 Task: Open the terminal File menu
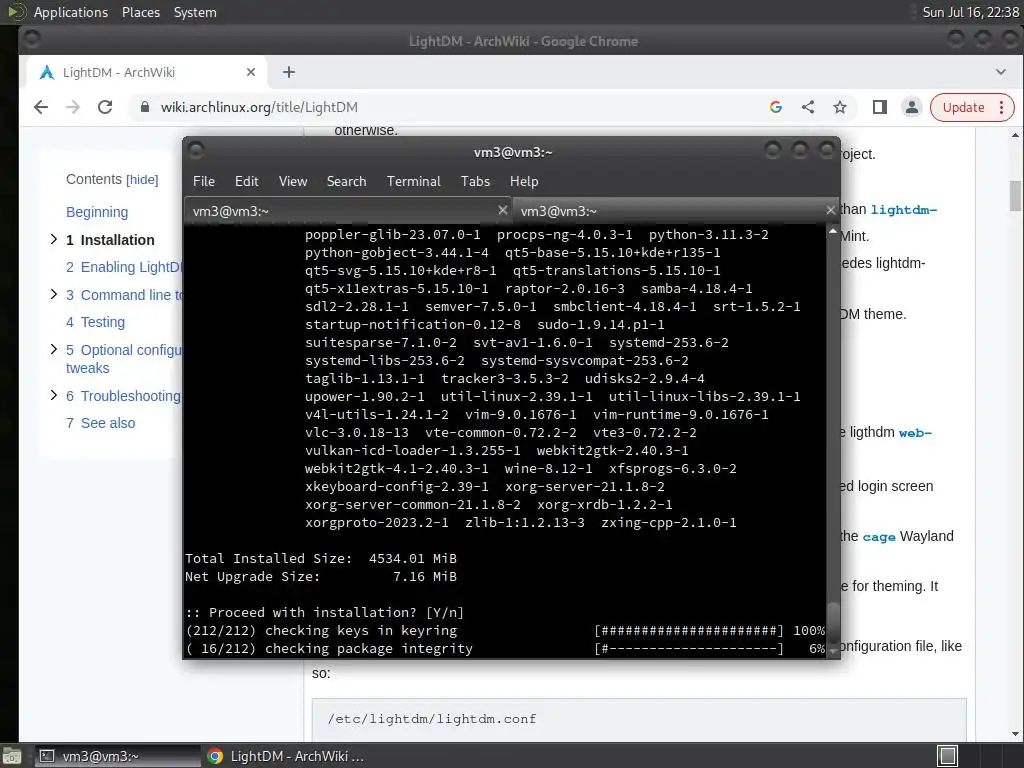[x=204, y=182]
